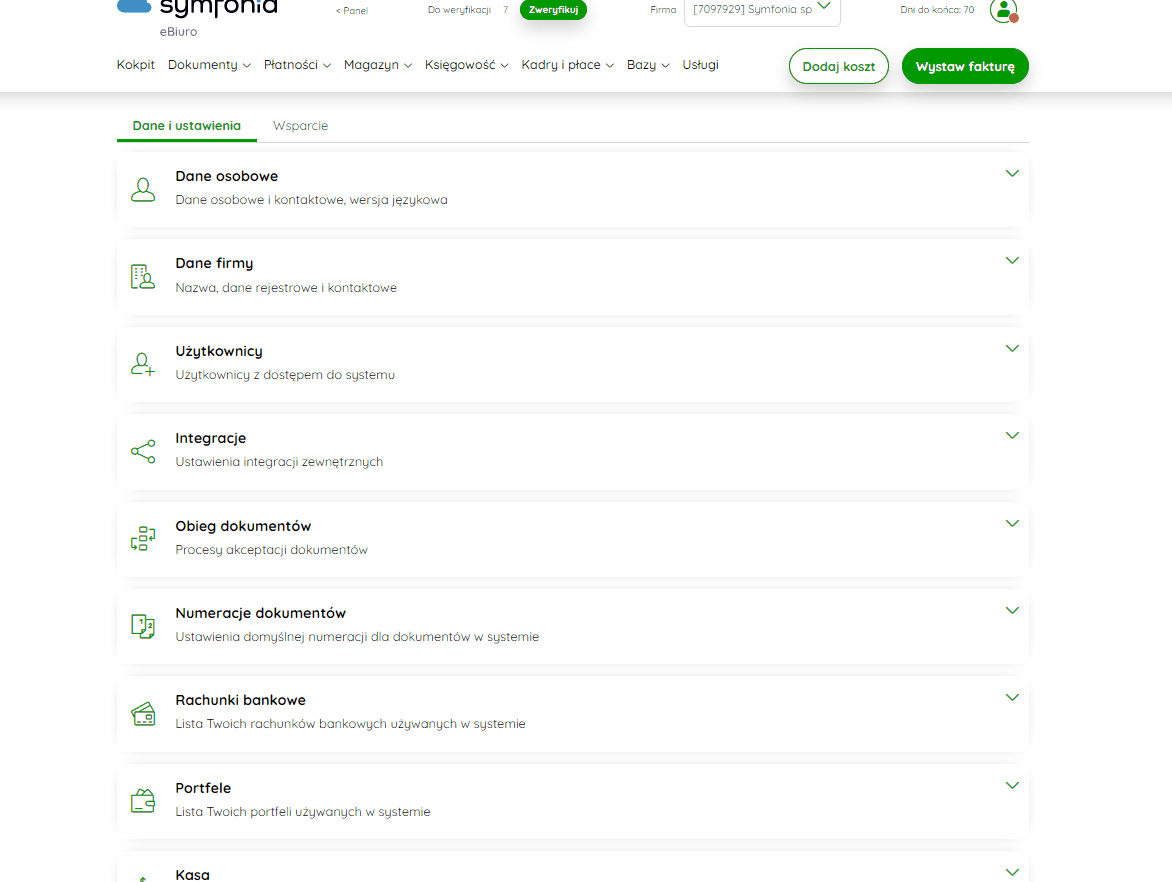Click the Rachunki bankowe heading
The image size is (1172, 882).
pyautogui.click(x=241, y=700)
